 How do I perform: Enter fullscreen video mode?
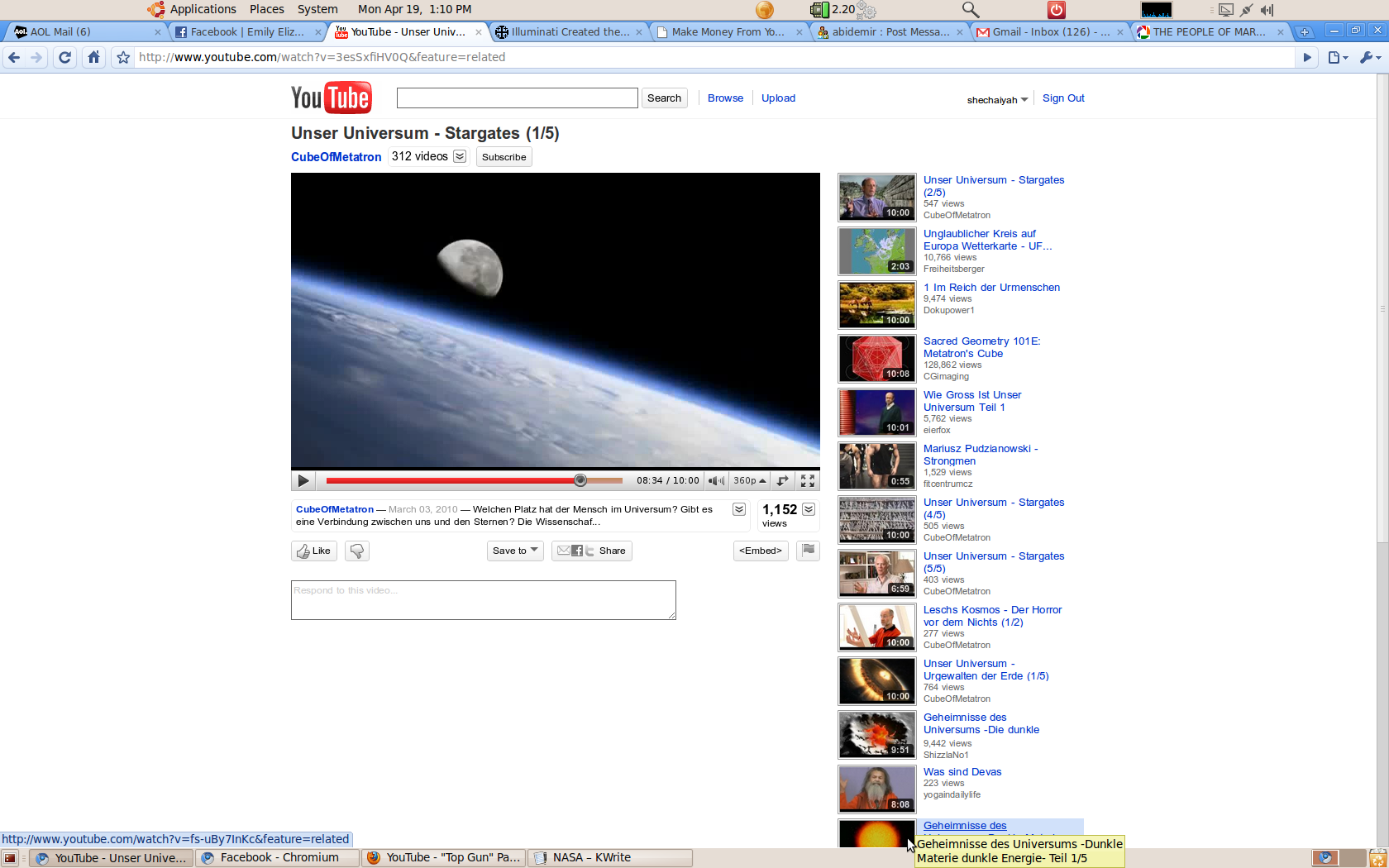point(808,480)
